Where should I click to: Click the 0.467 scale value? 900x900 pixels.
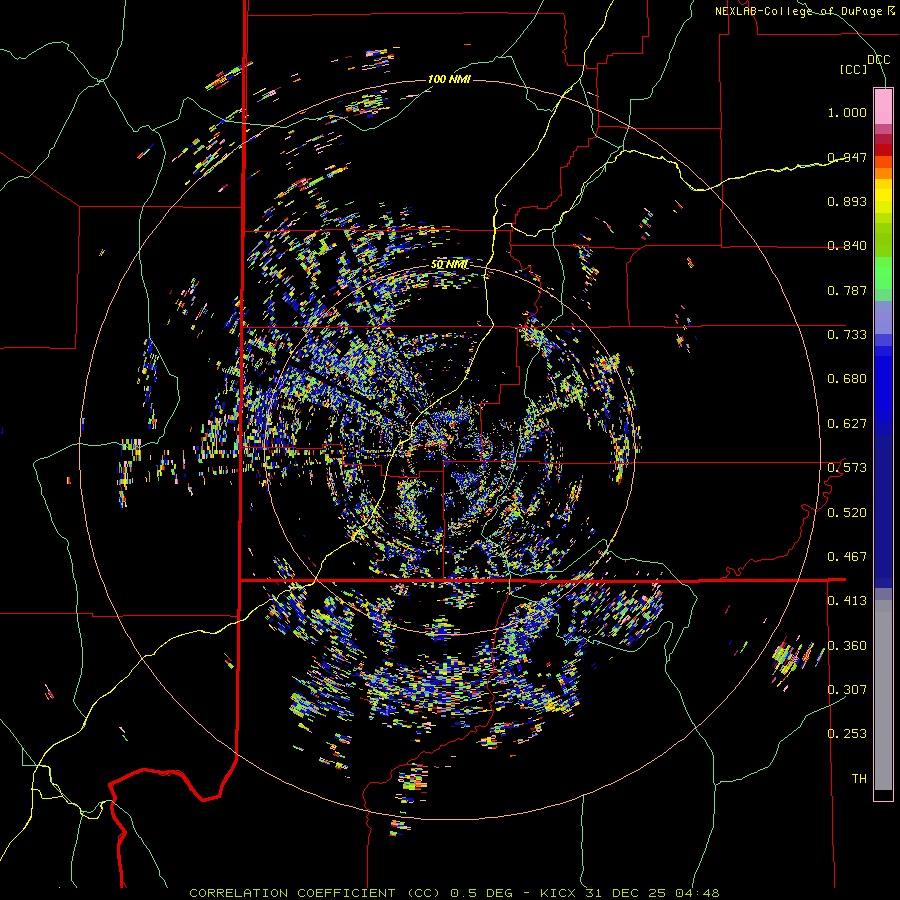(x=847, y=557)
